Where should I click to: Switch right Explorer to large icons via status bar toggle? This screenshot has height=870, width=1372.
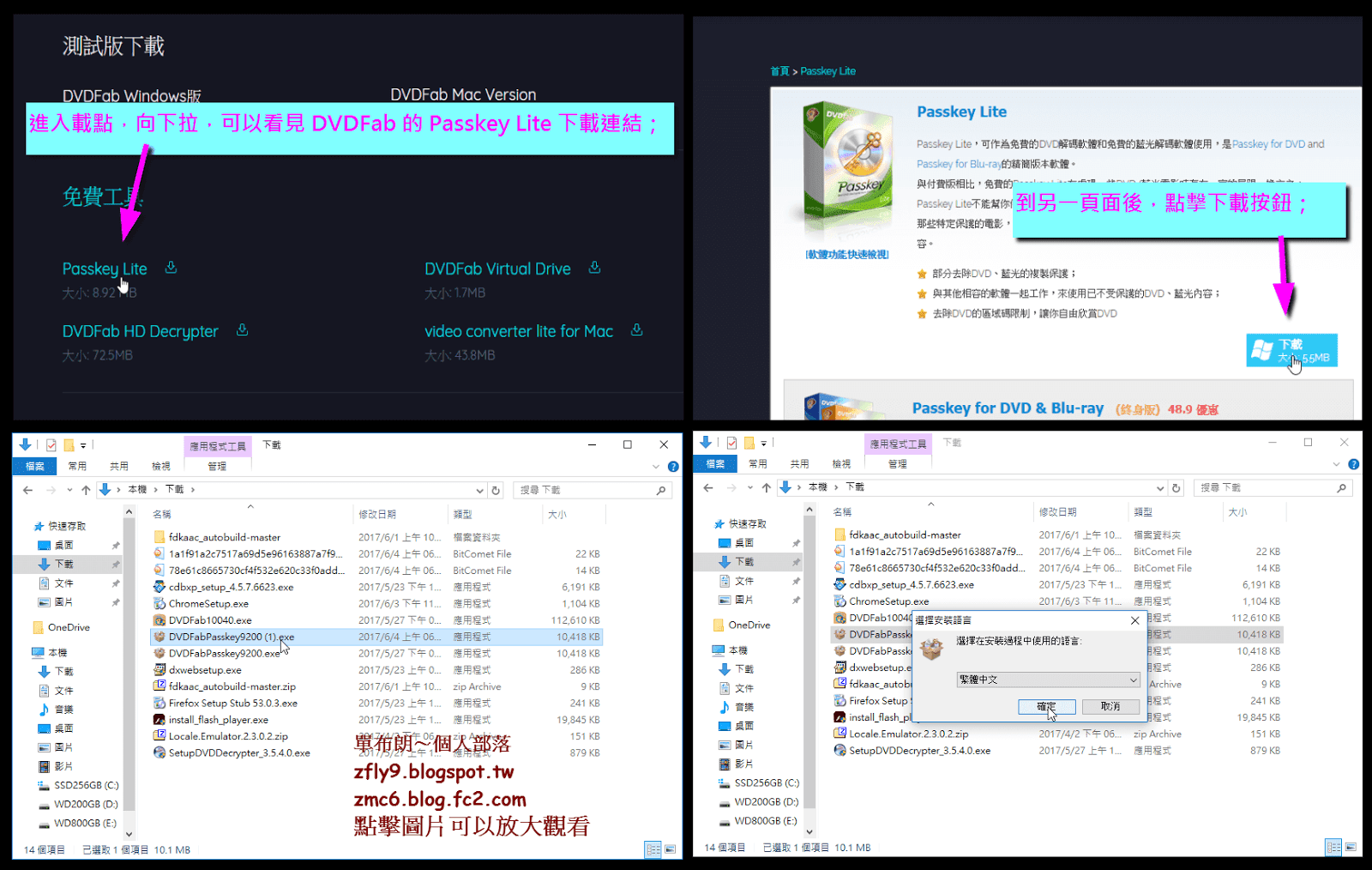(x=1351, y=847)
